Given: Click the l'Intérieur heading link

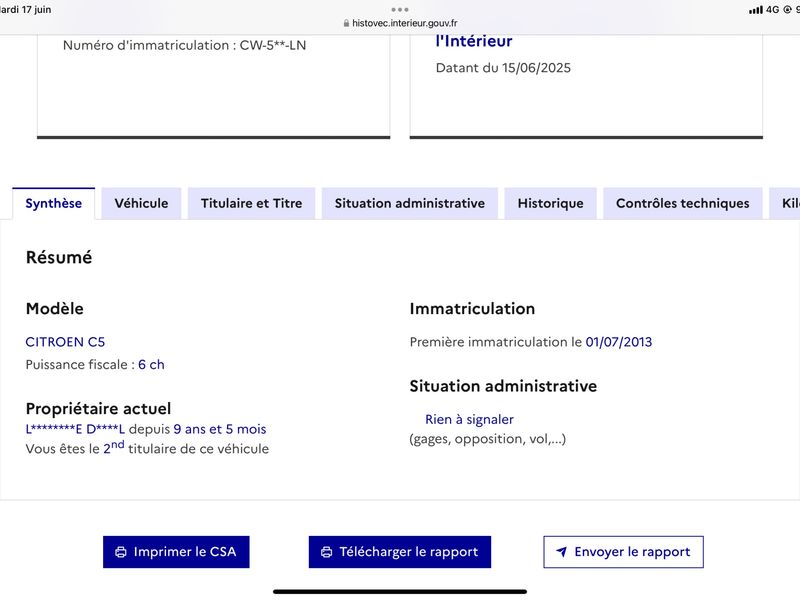Looking at the screenshot, I should 474,41.
